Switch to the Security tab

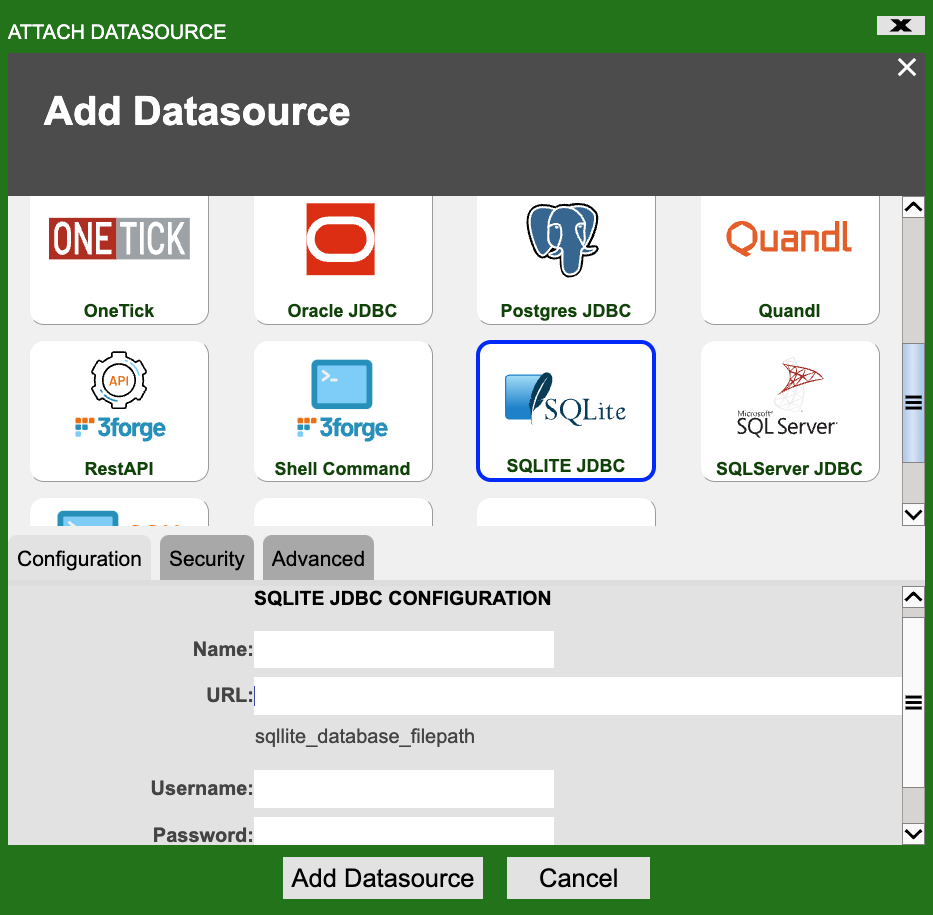pos(207,559)
